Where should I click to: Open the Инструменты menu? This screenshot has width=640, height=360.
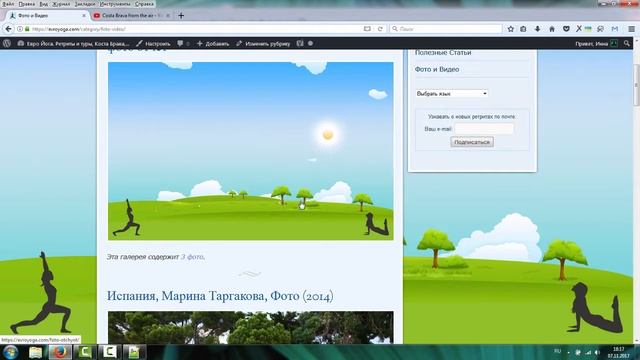(115, 4)
